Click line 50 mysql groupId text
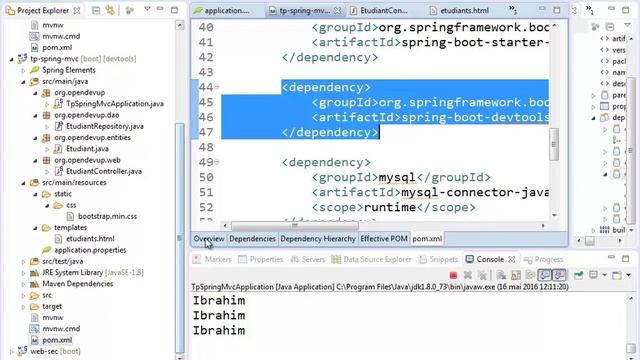This screenshot has width=640, height=360. (397, 178)
